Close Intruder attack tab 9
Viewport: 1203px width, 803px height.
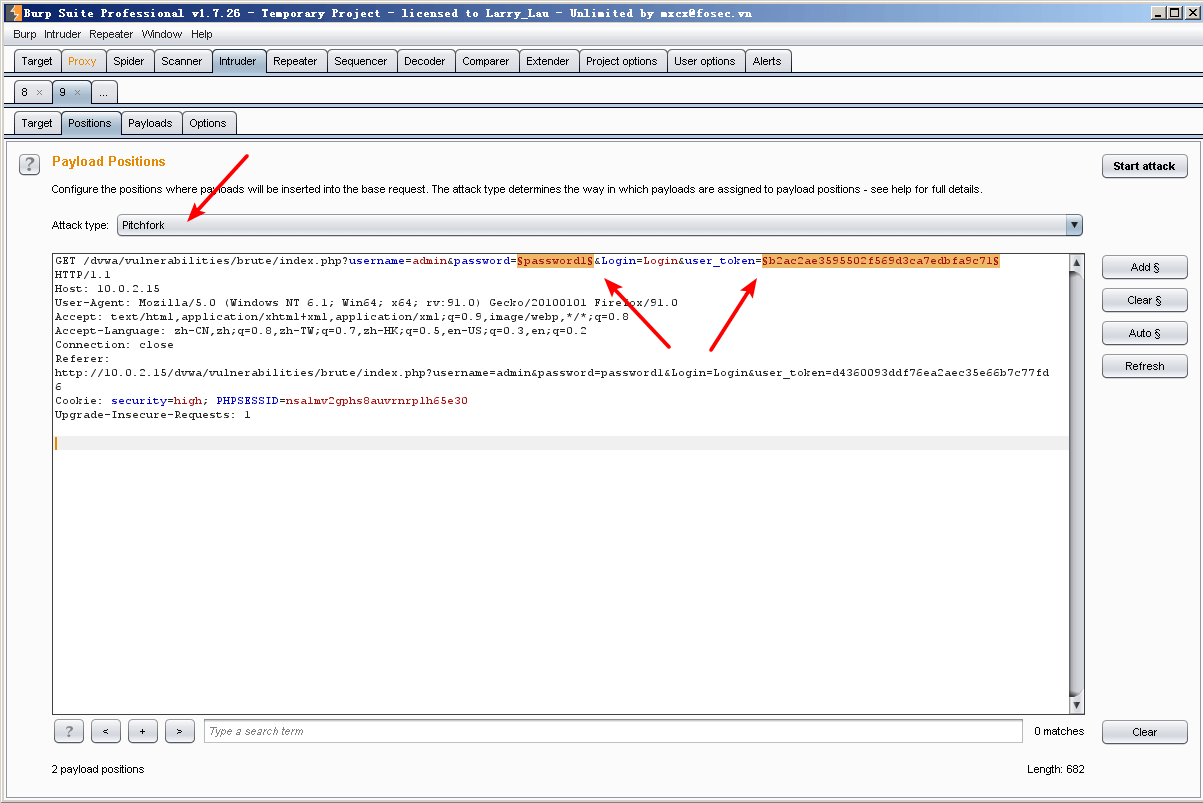(77, 92)
